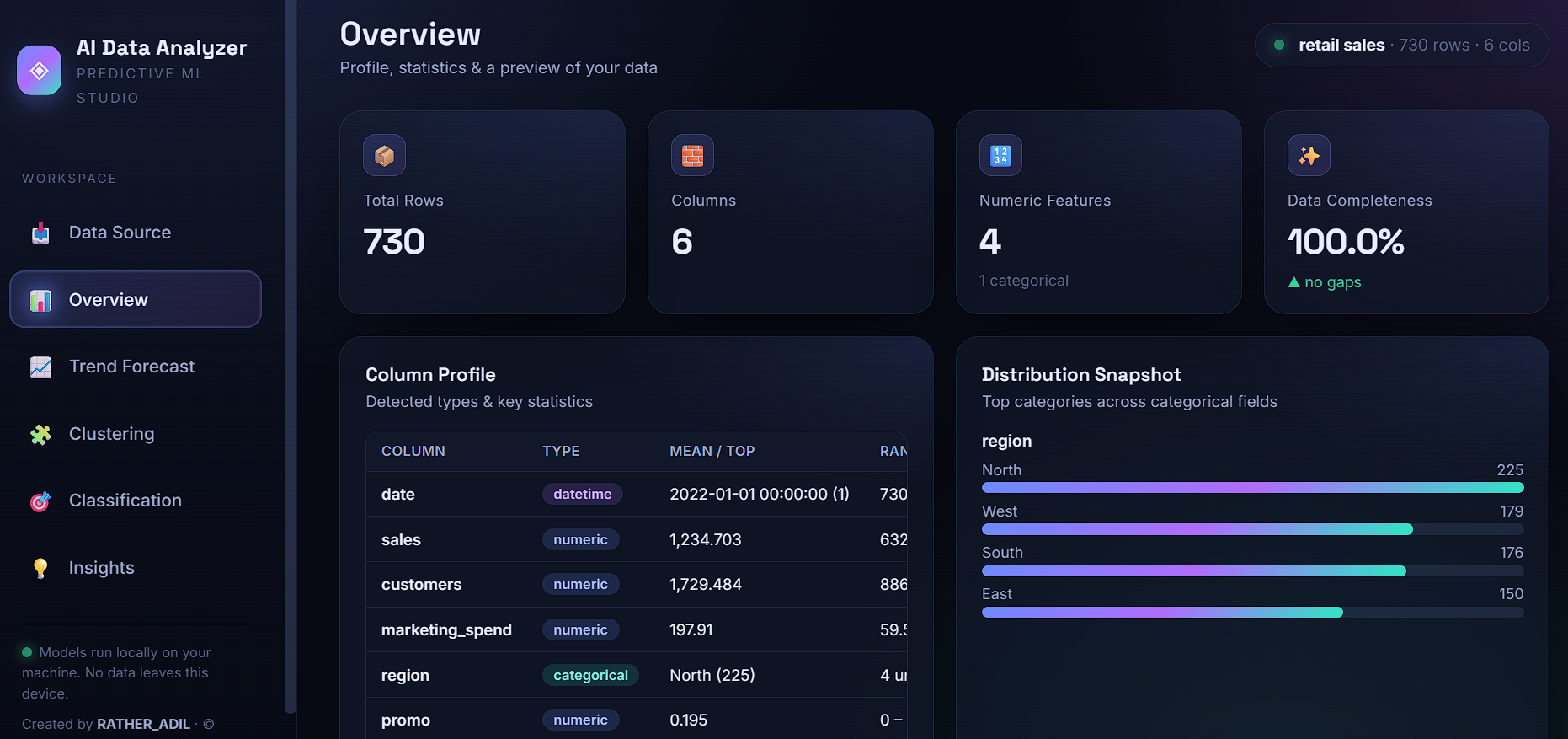Screen dimensions: 1568x739
Task: Click the Insights light bulb icon
Action: tap(40, 569)
